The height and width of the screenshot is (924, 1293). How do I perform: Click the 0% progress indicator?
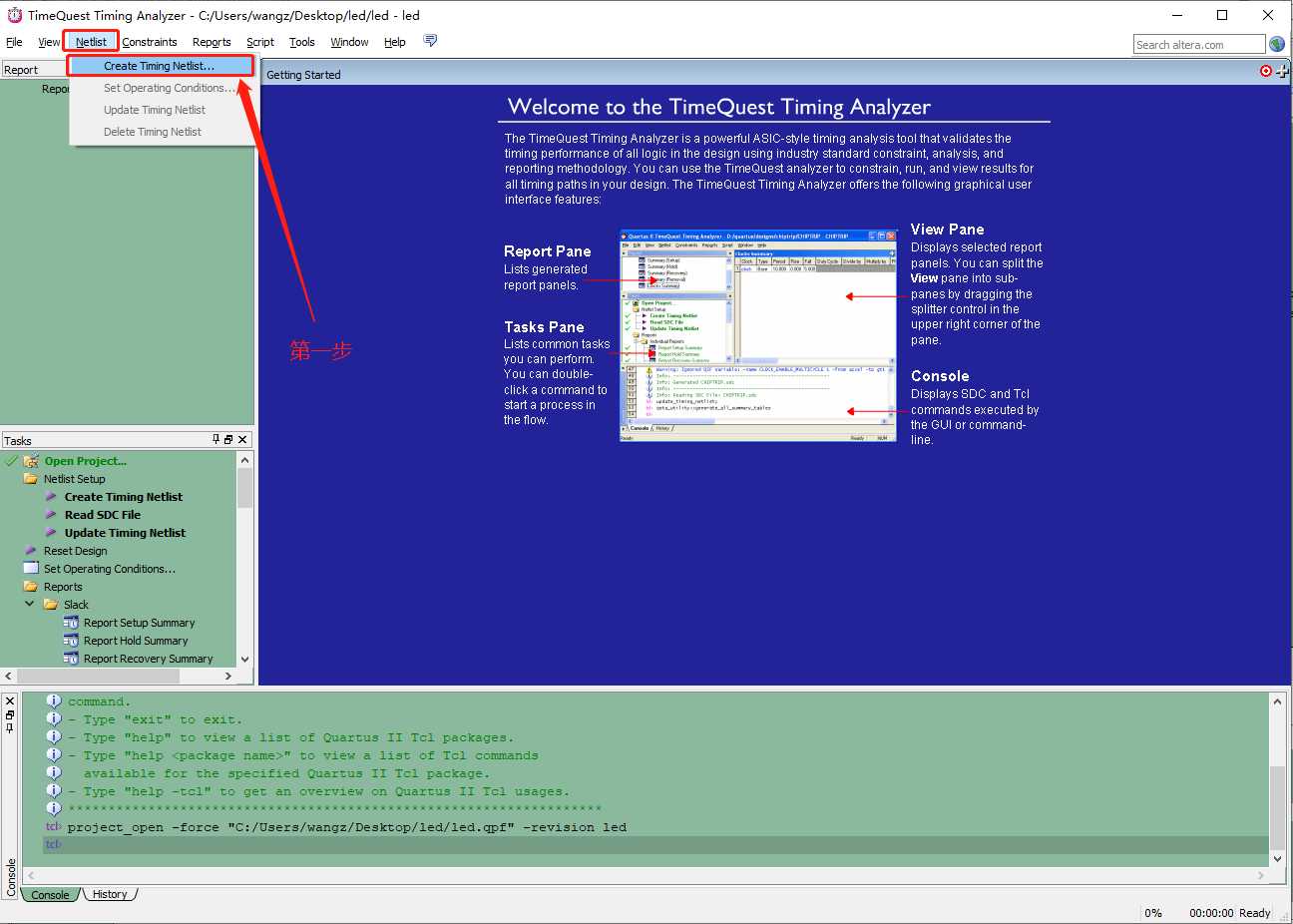[x=1153, y=913]
